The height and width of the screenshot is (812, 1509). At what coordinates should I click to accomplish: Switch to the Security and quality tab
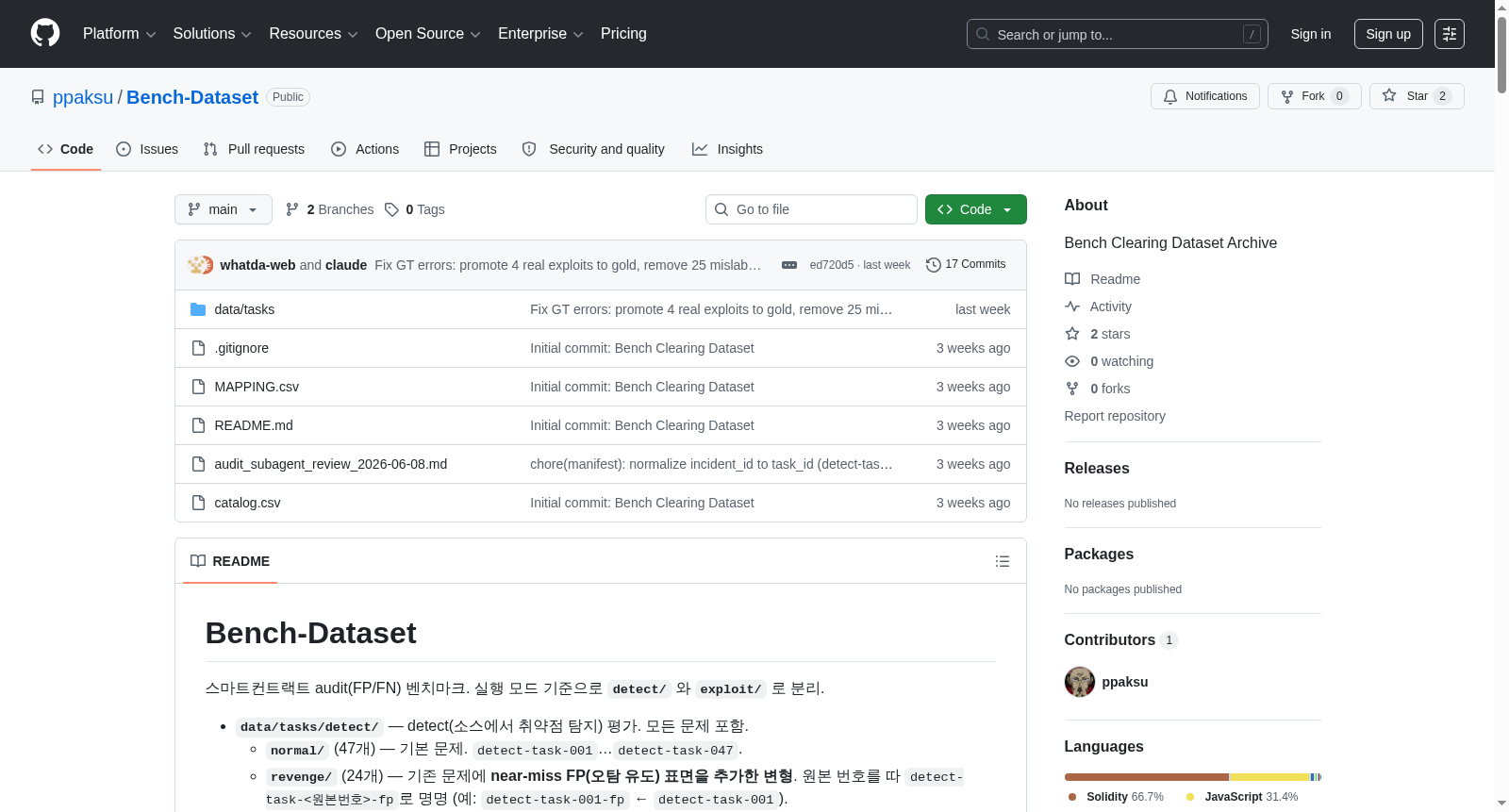593,149
